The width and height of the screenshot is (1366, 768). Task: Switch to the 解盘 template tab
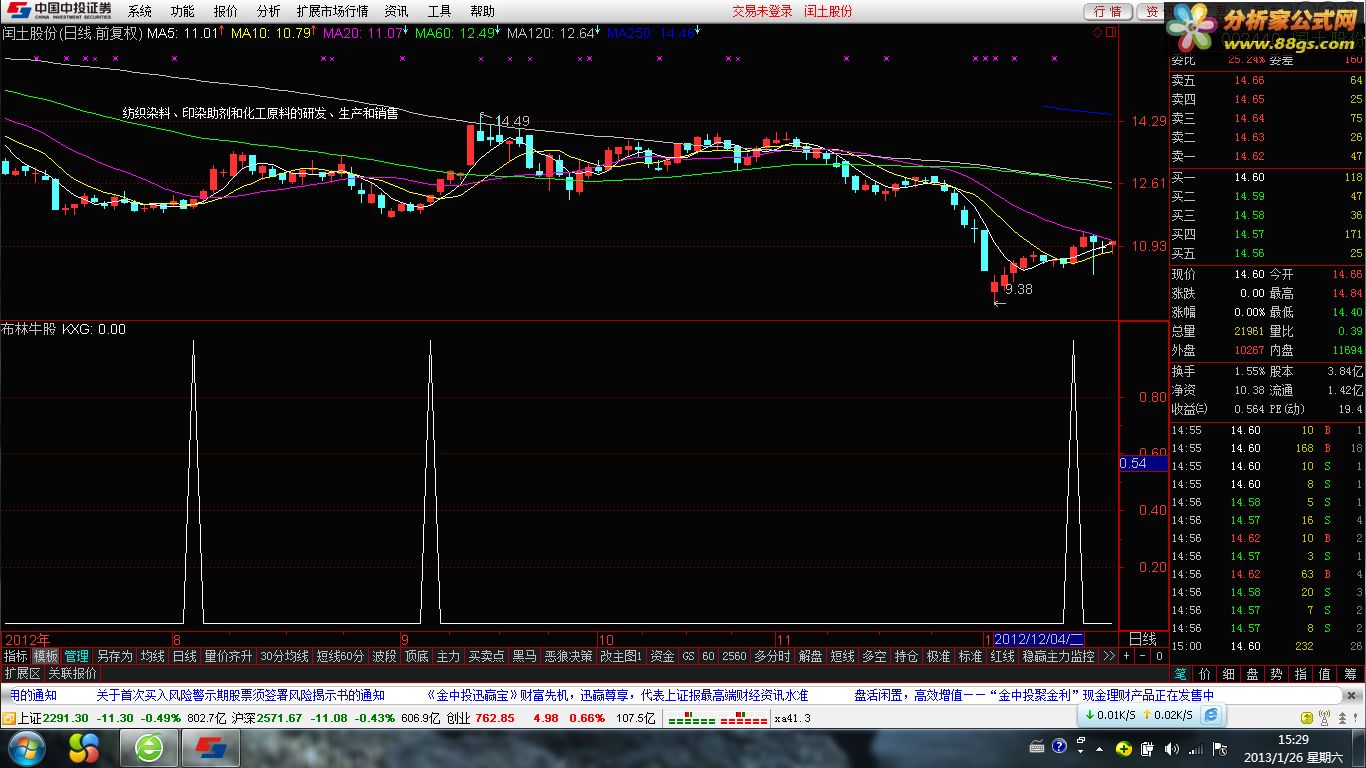coord(810,656)
